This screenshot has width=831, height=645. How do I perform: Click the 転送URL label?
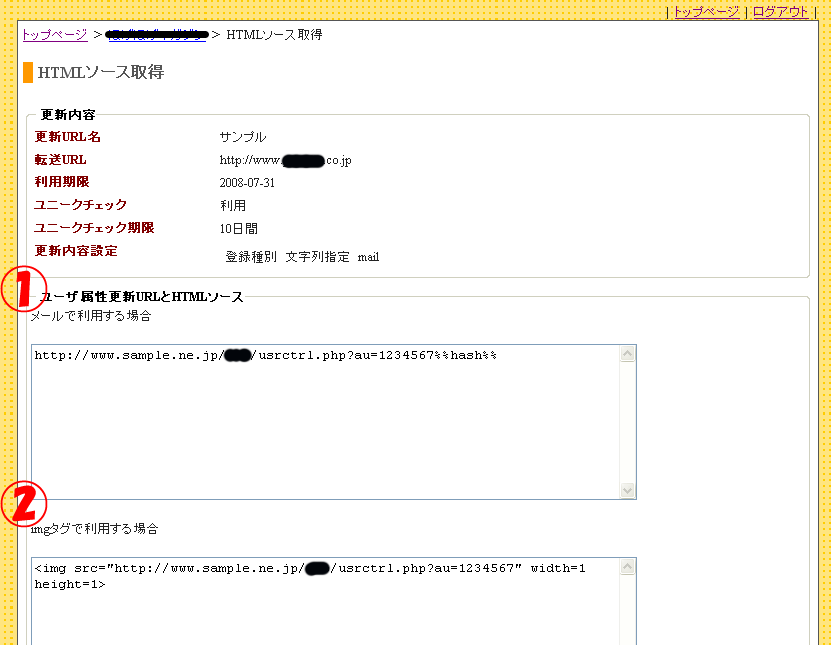pyautogui.click(x=60, y=160)
